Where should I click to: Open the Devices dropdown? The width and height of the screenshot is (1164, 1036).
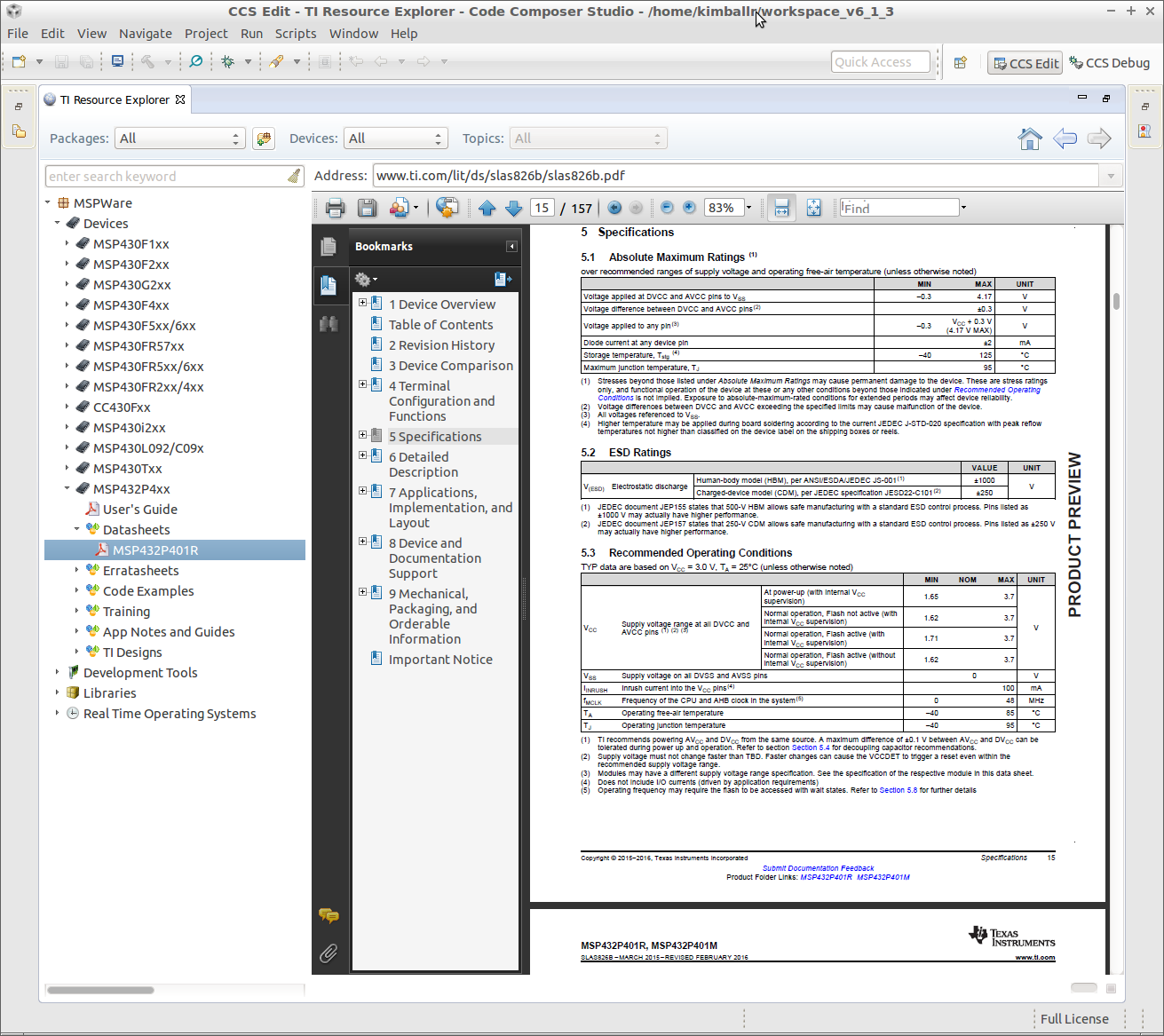pos(395,138)
